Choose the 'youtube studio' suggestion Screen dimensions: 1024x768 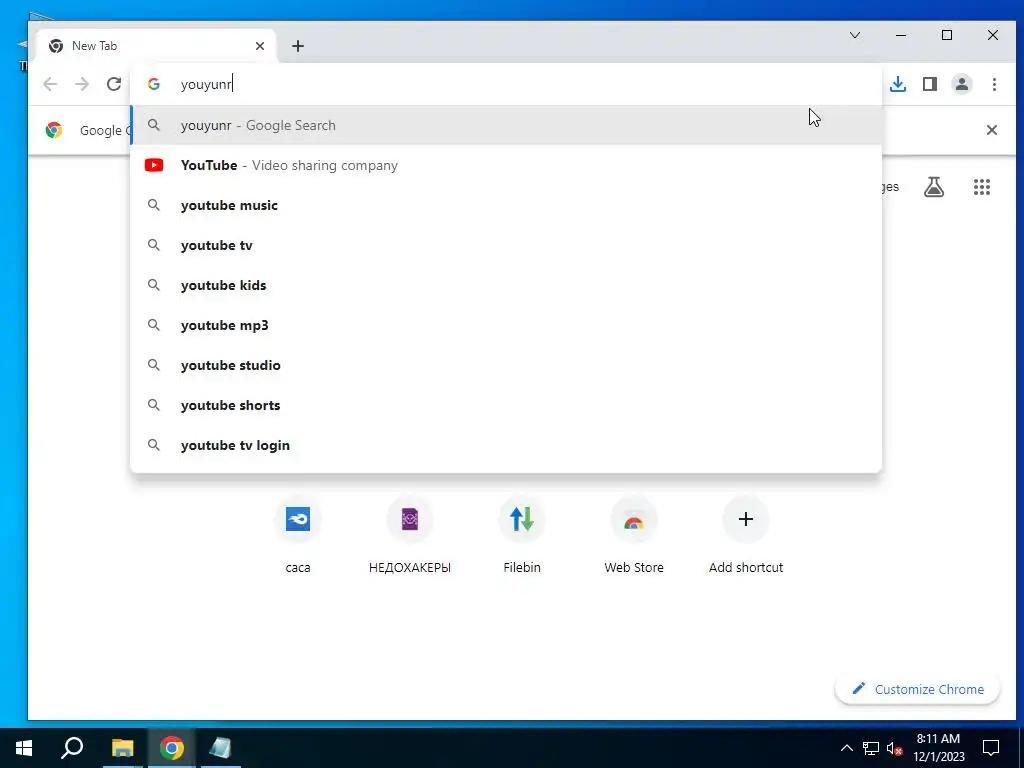click(x=506, y=365)
